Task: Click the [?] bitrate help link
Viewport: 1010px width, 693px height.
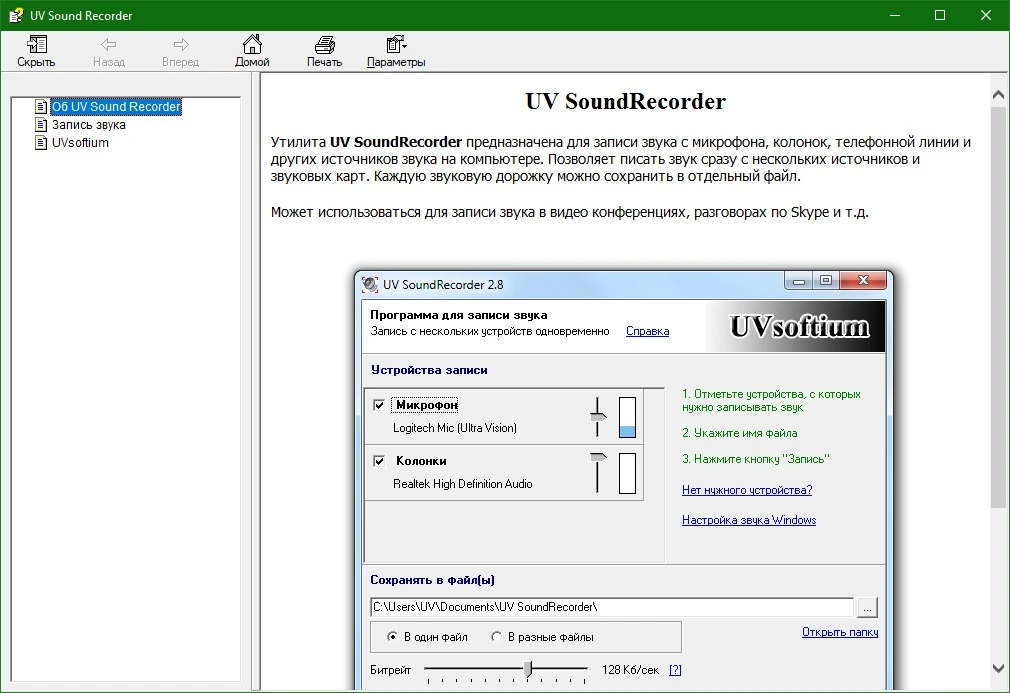Action: point(675,670)
